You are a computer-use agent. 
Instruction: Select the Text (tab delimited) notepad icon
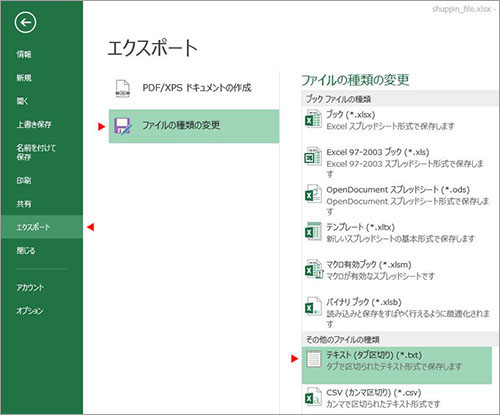click(x=313, y=359)
